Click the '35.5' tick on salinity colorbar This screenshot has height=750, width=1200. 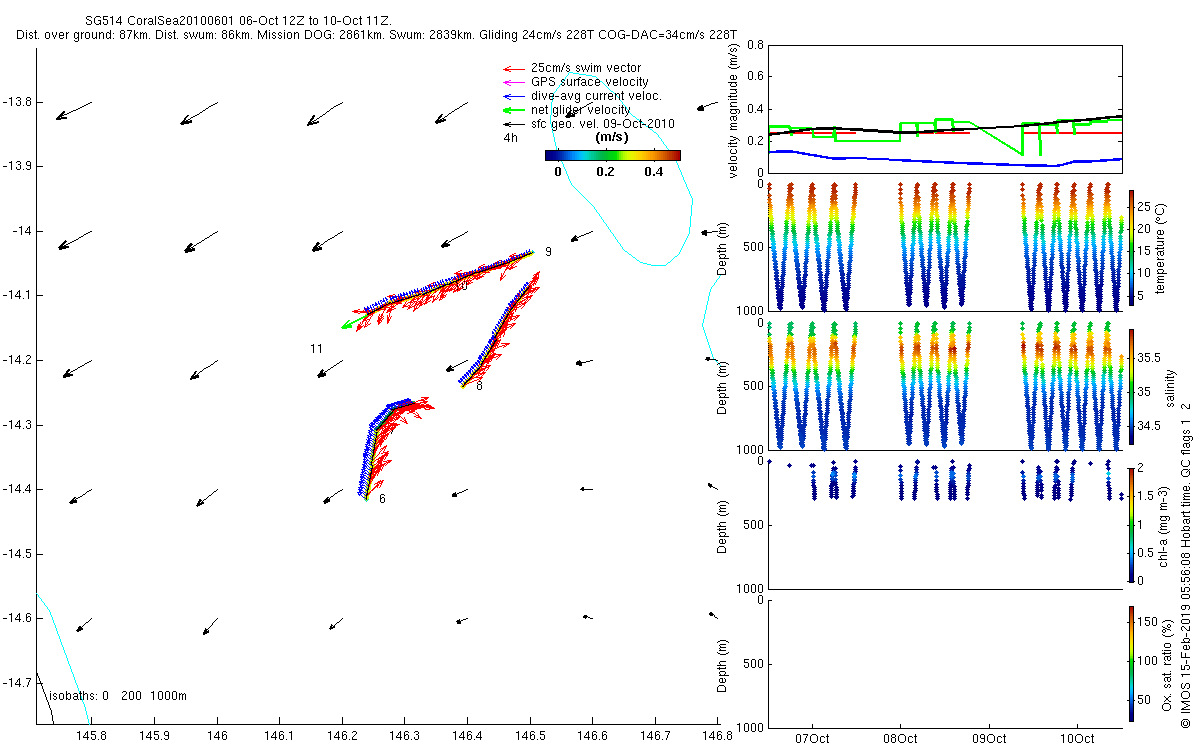(x=1148, y=357)
